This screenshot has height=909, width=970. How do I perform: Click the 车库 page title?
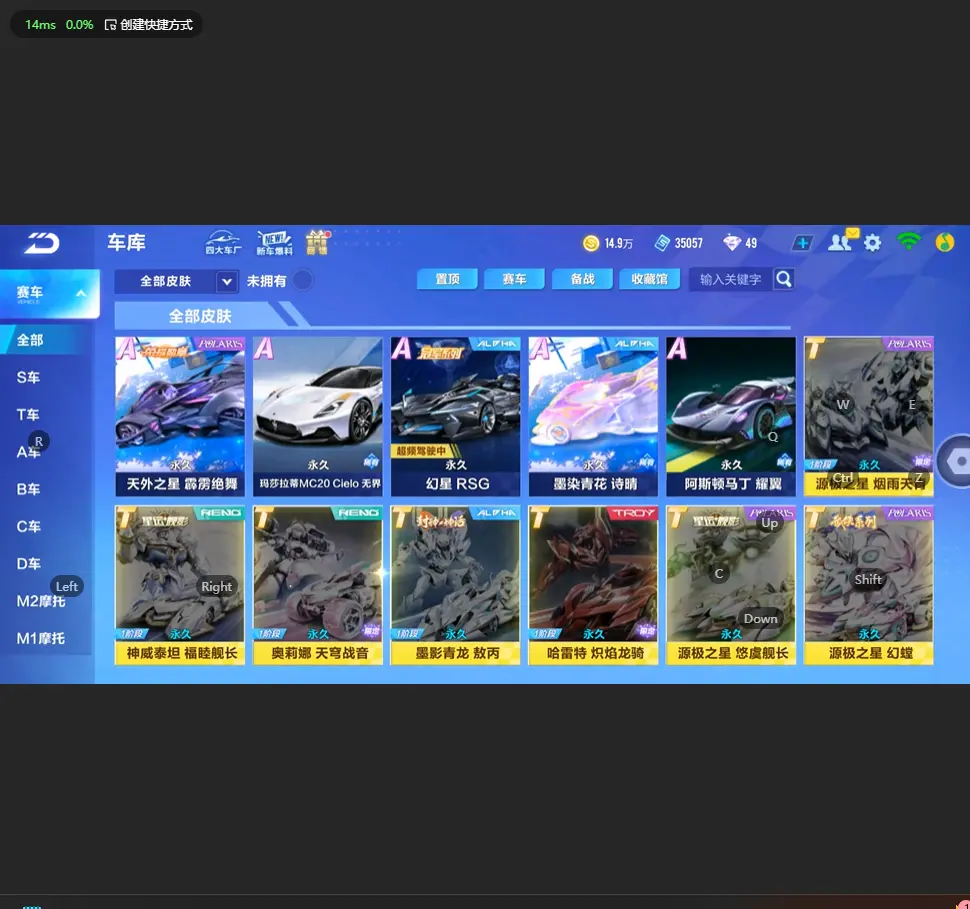pos(126,242)
